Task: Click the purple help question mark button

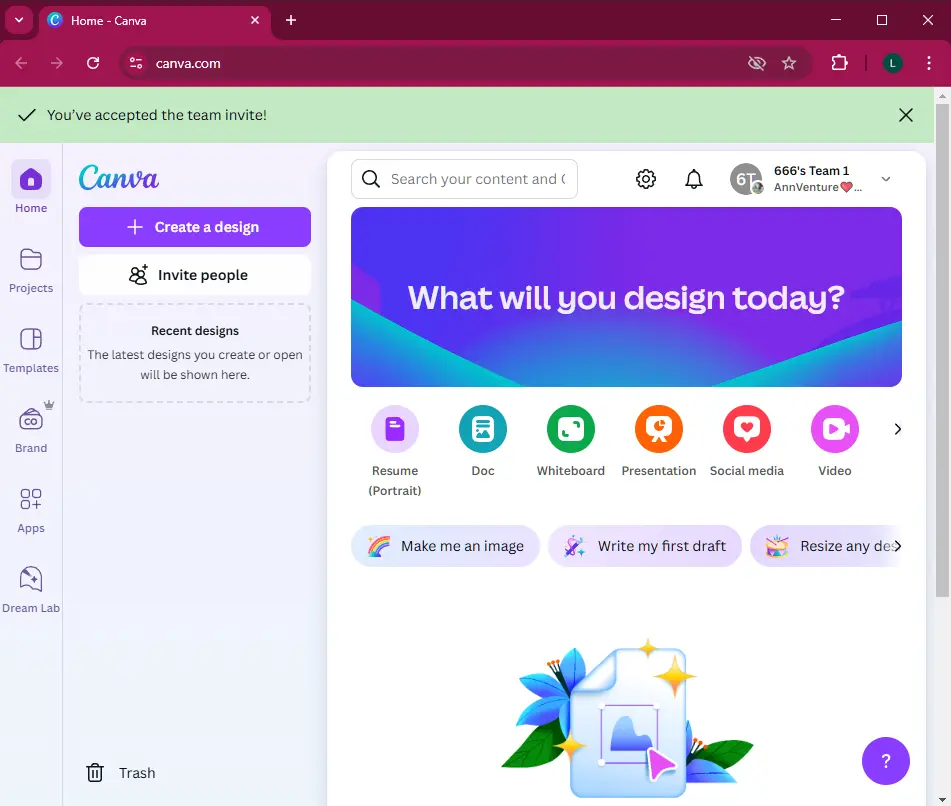Action: pyautogui.click(x=885, y=761)
